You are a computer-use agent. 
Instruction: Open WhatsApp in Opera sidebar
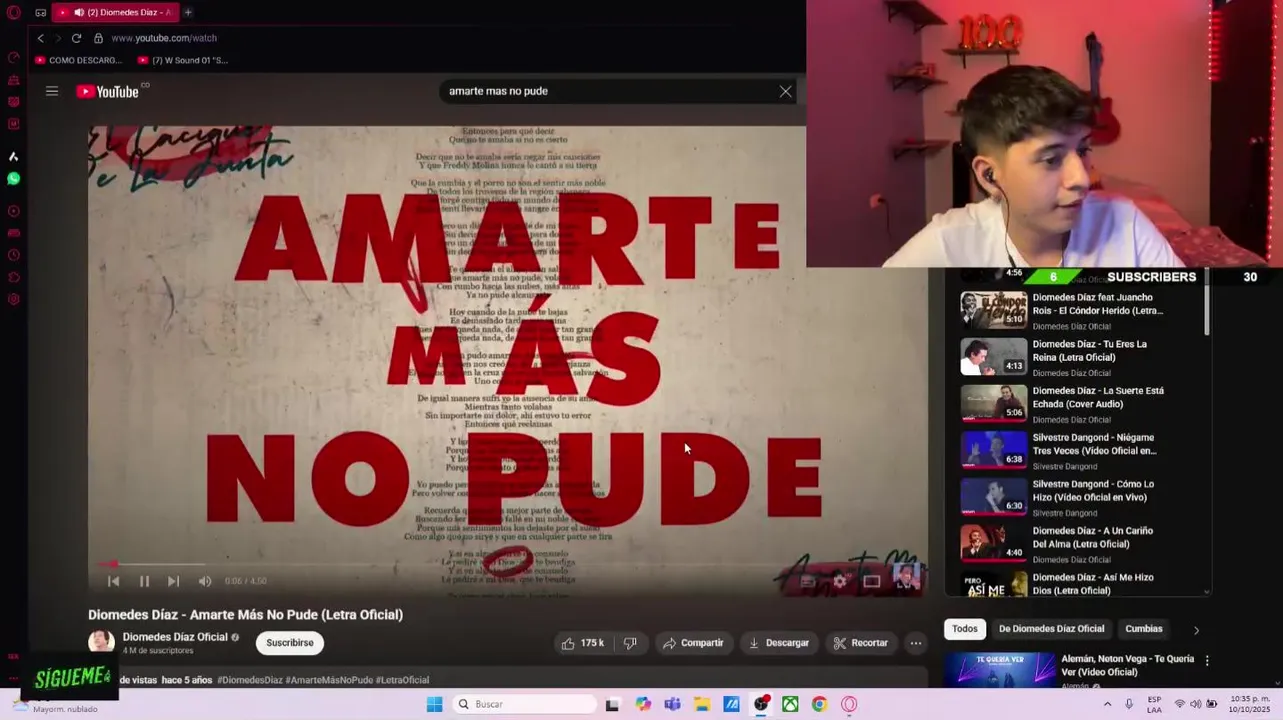13,179
